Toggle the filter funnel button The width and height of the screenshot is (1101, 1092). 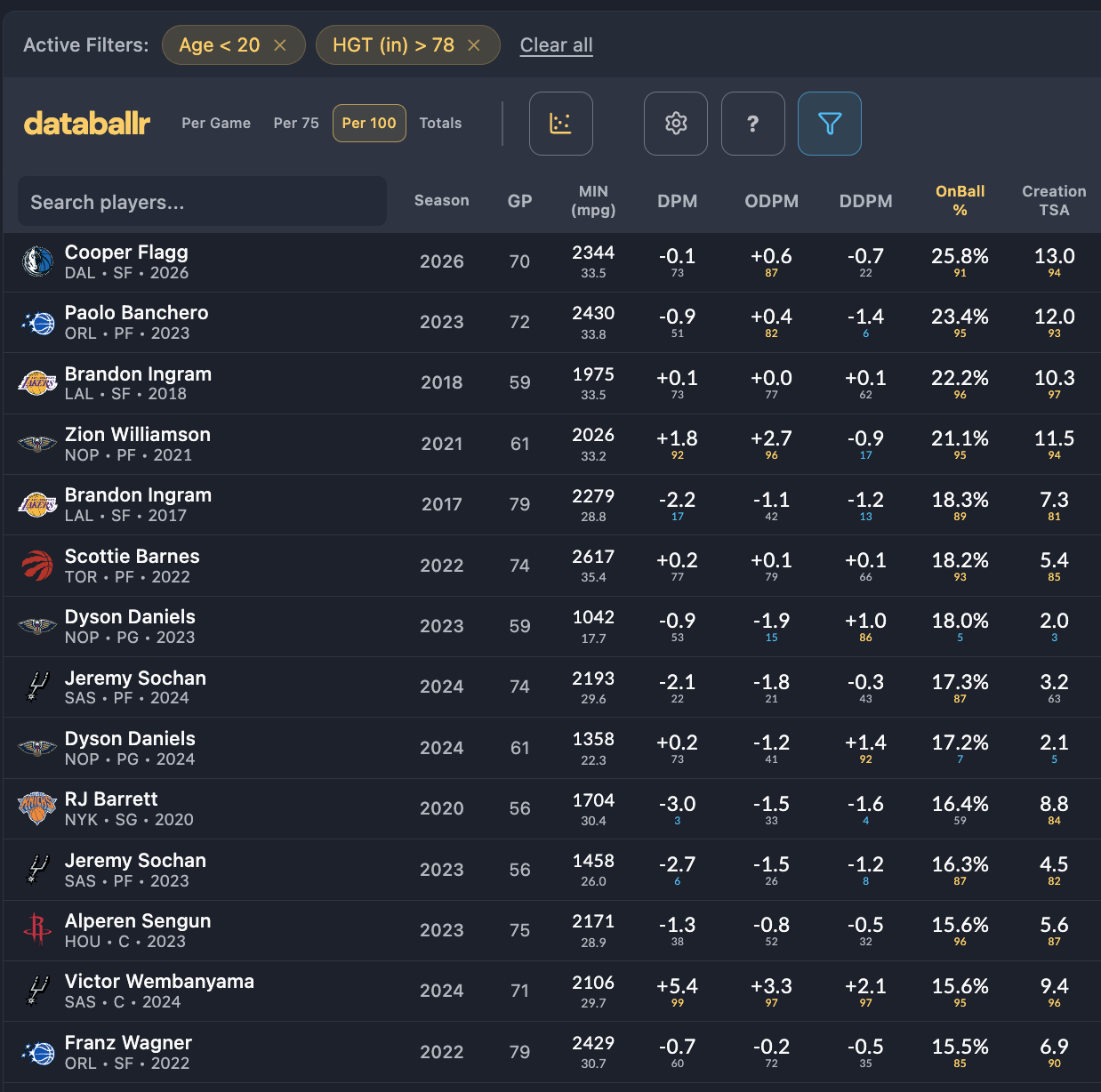click(x=829, y=124)
